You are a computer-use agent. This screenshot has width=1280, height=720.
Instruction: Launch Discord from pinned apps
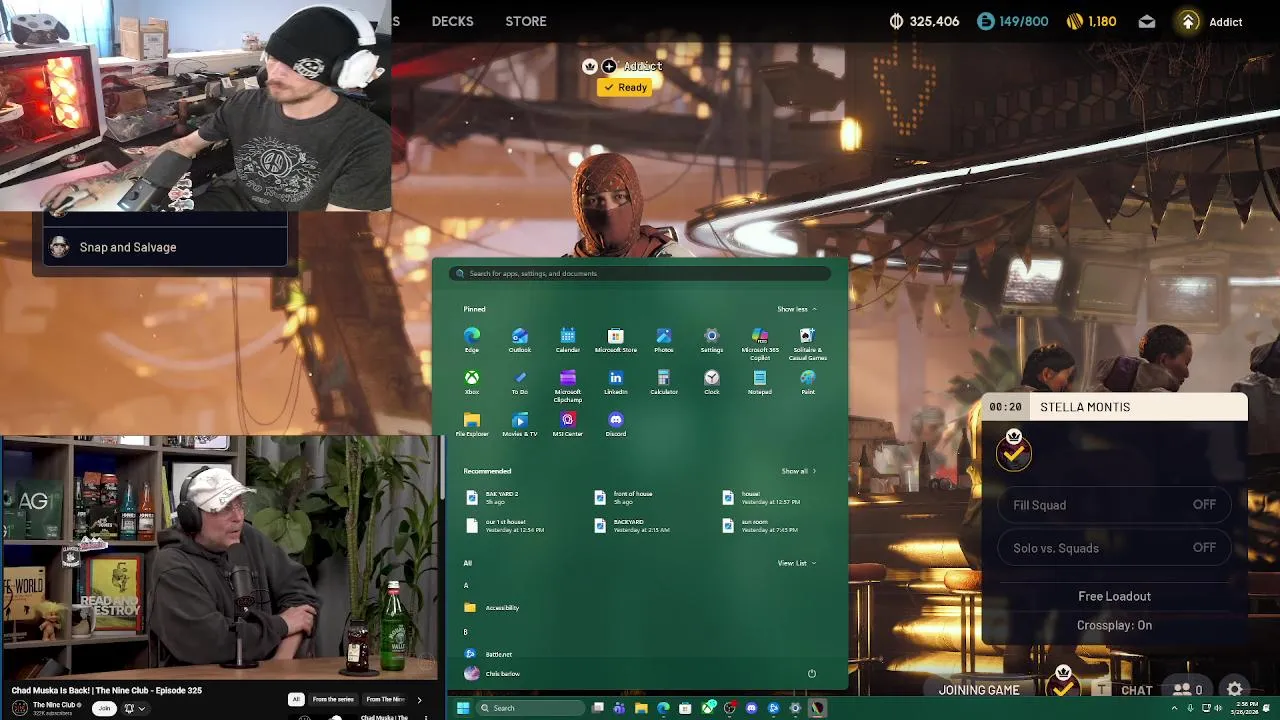[616, 424]
